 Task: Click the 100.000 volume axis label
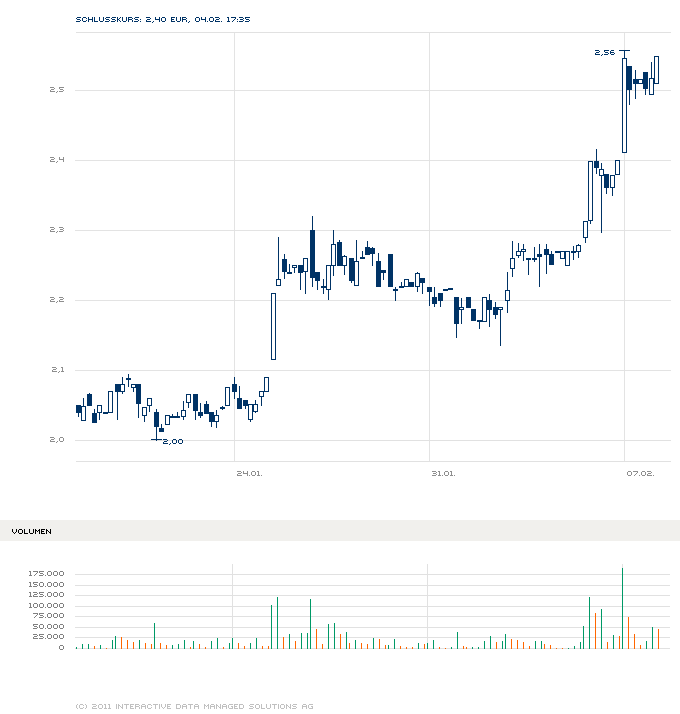(x=48, y=606)
